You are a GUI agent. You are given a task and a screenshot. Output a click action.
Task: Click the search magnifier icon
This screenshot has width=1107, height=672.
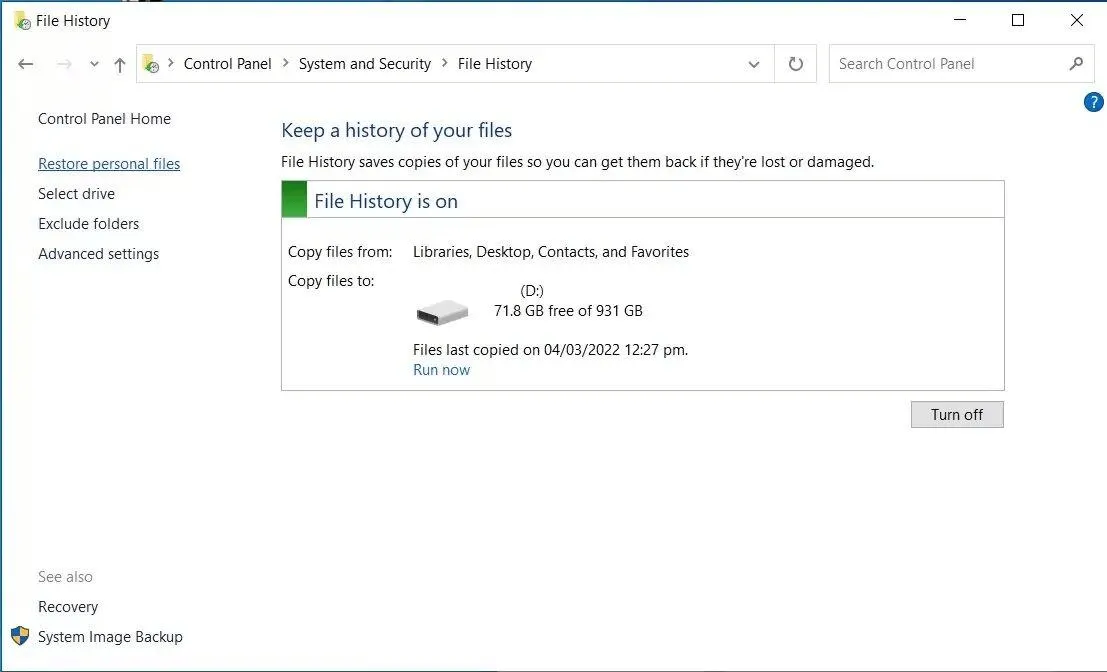click(1076, 64)
